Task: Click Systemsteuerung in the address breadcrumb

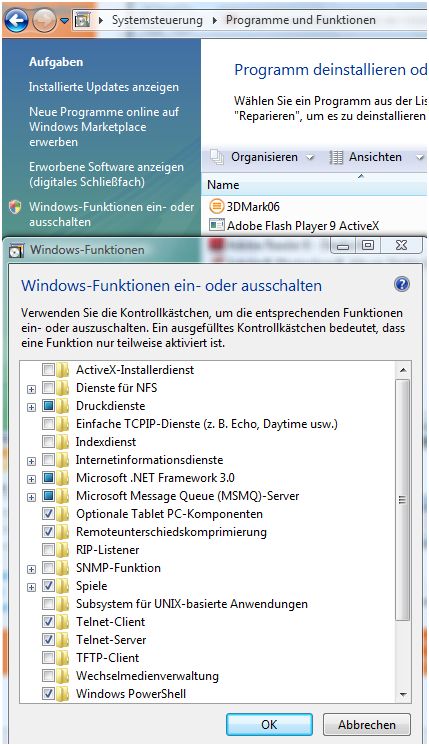Action: [x=157, y=20]
